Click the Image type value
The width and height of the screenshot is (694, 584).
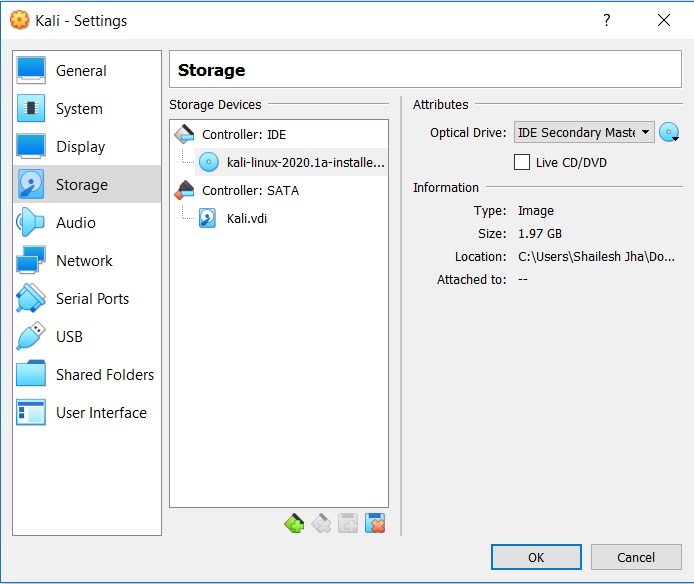click(x=536, y=211)
